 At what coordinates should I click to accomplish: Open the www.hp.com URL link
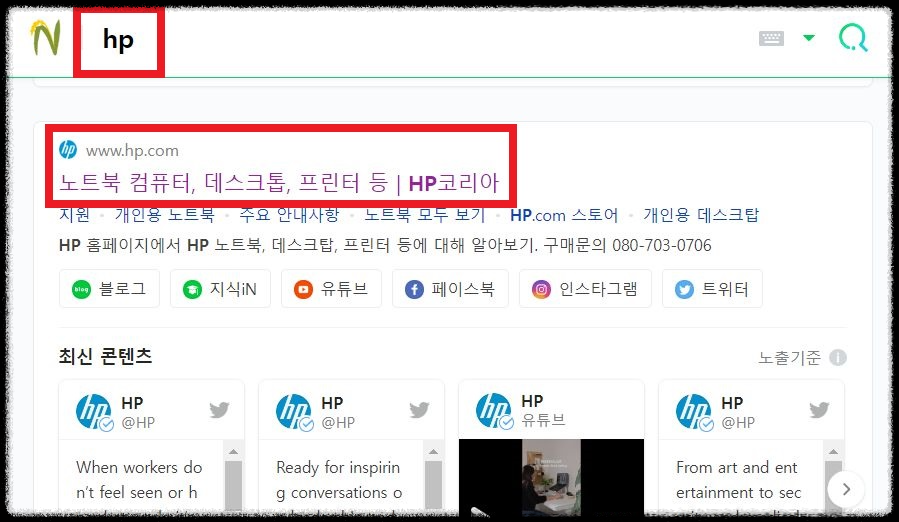(132, 151)
